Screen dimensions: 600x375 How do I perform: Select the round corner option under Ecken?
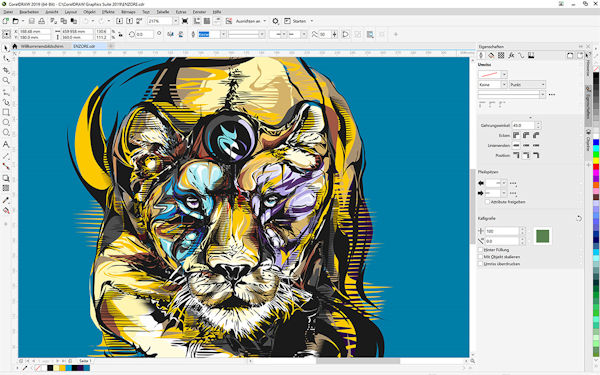tap(526, 135)
